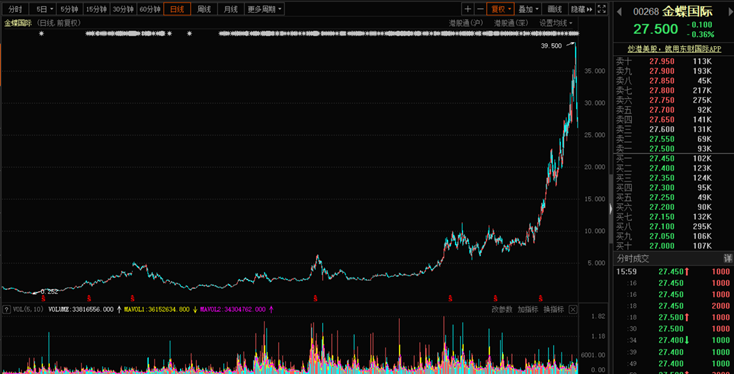Click 改参数 to edit indicator parameters

[502, 309]
